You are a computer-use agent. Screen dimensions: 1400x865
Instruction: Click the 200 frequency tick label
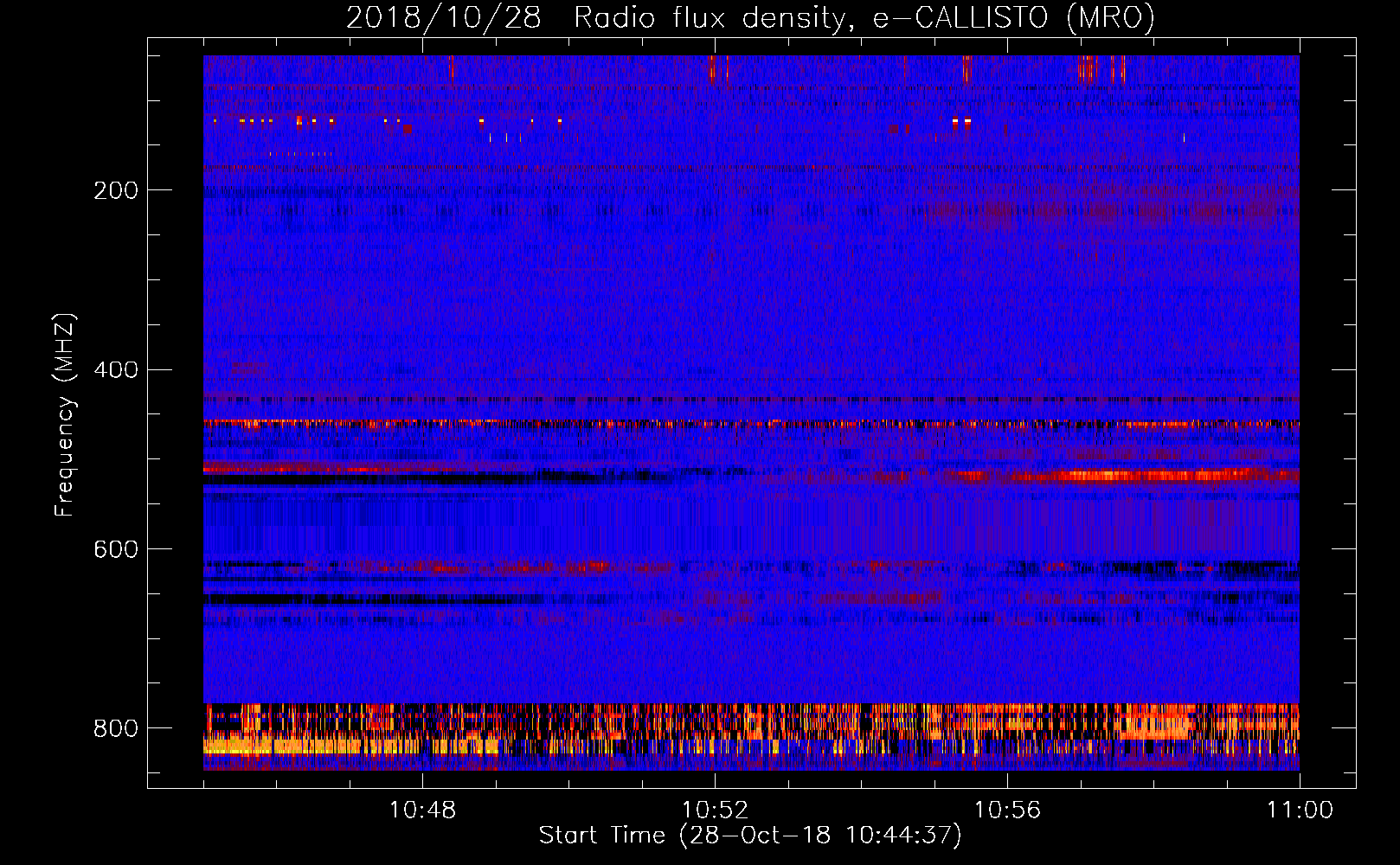pyautogui.click(x=116, y=190)
